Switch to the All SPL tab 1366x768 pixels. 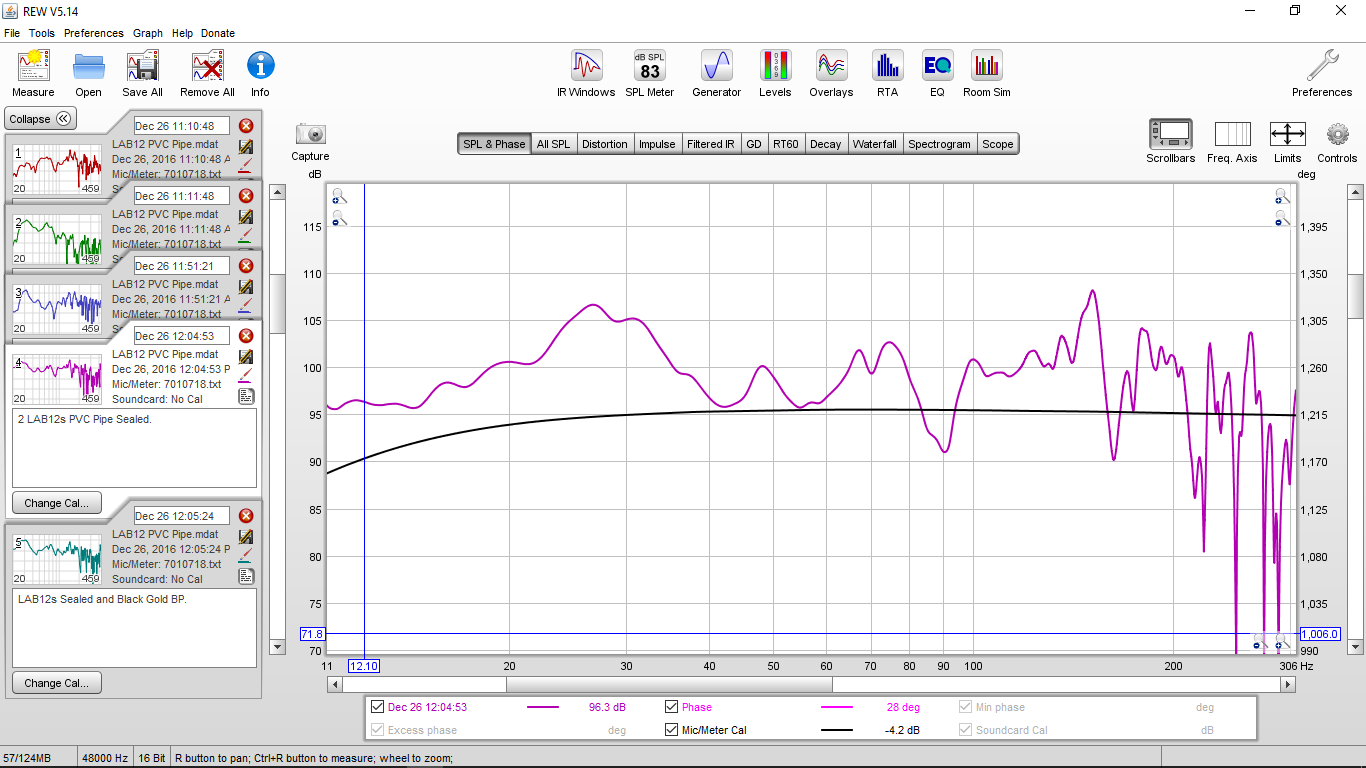(x=553, y=144)
